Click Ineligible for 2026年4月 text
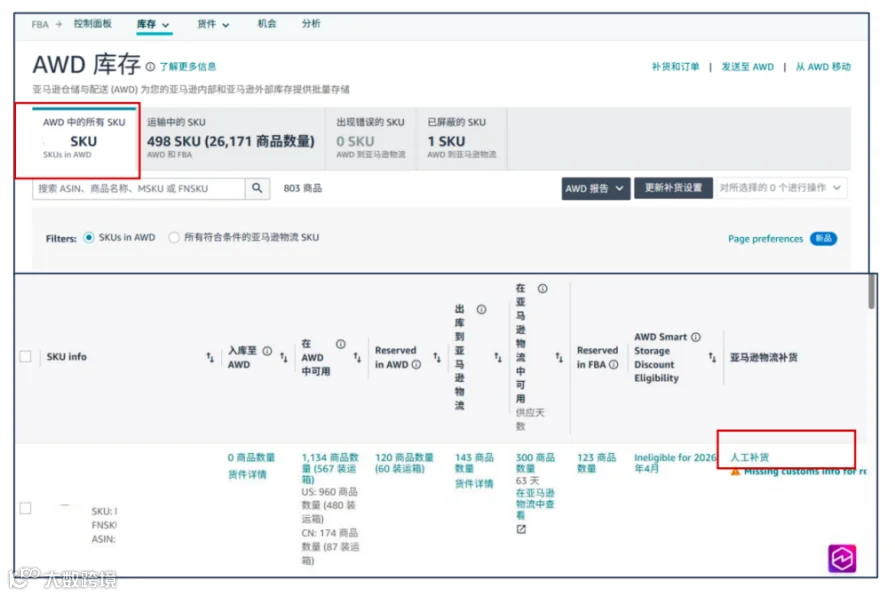 click(675, 463)
